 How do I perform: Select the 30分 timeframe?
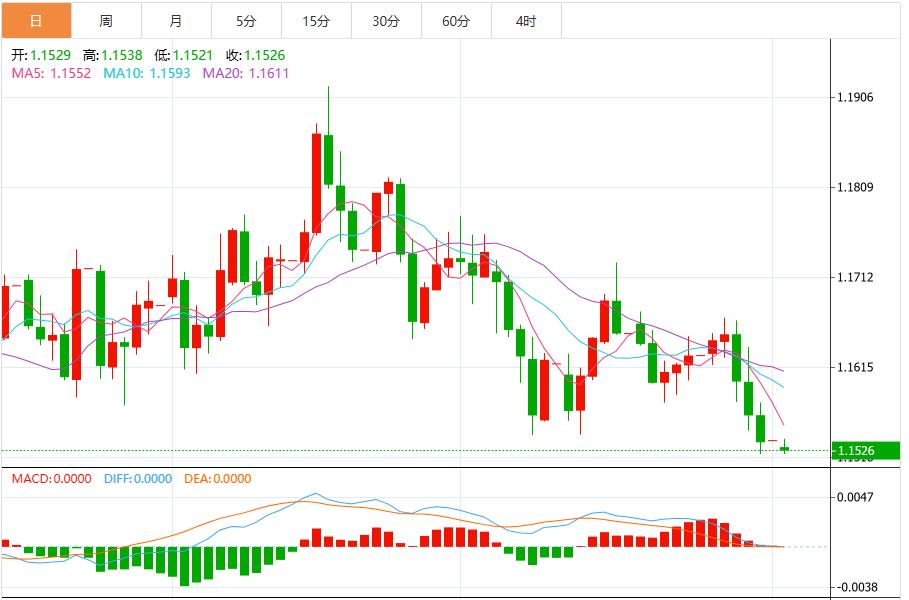pyautogui.click(x=384, y=18)
